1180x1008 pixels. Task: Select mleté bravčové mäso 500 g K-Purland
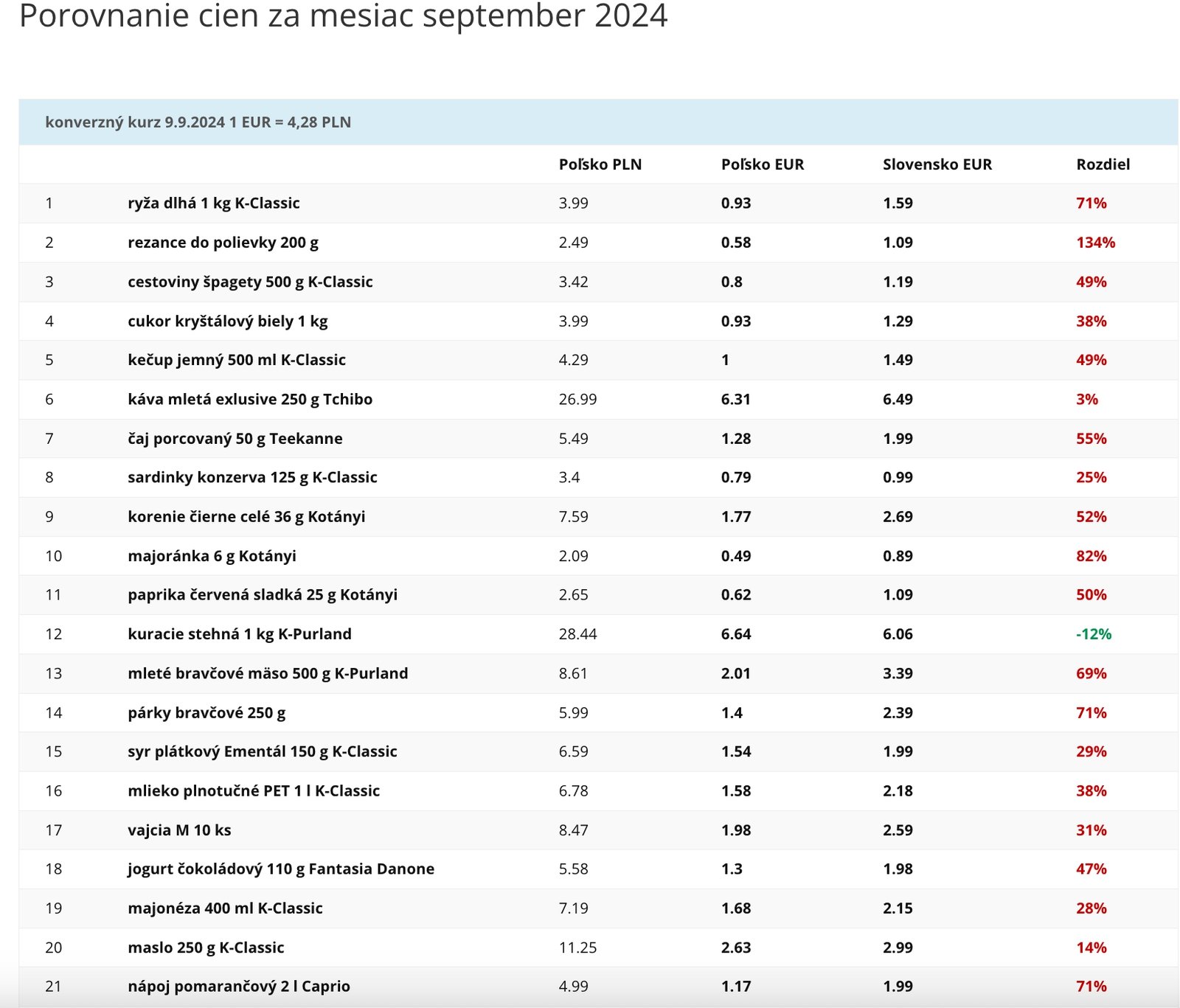coord(268,673)
